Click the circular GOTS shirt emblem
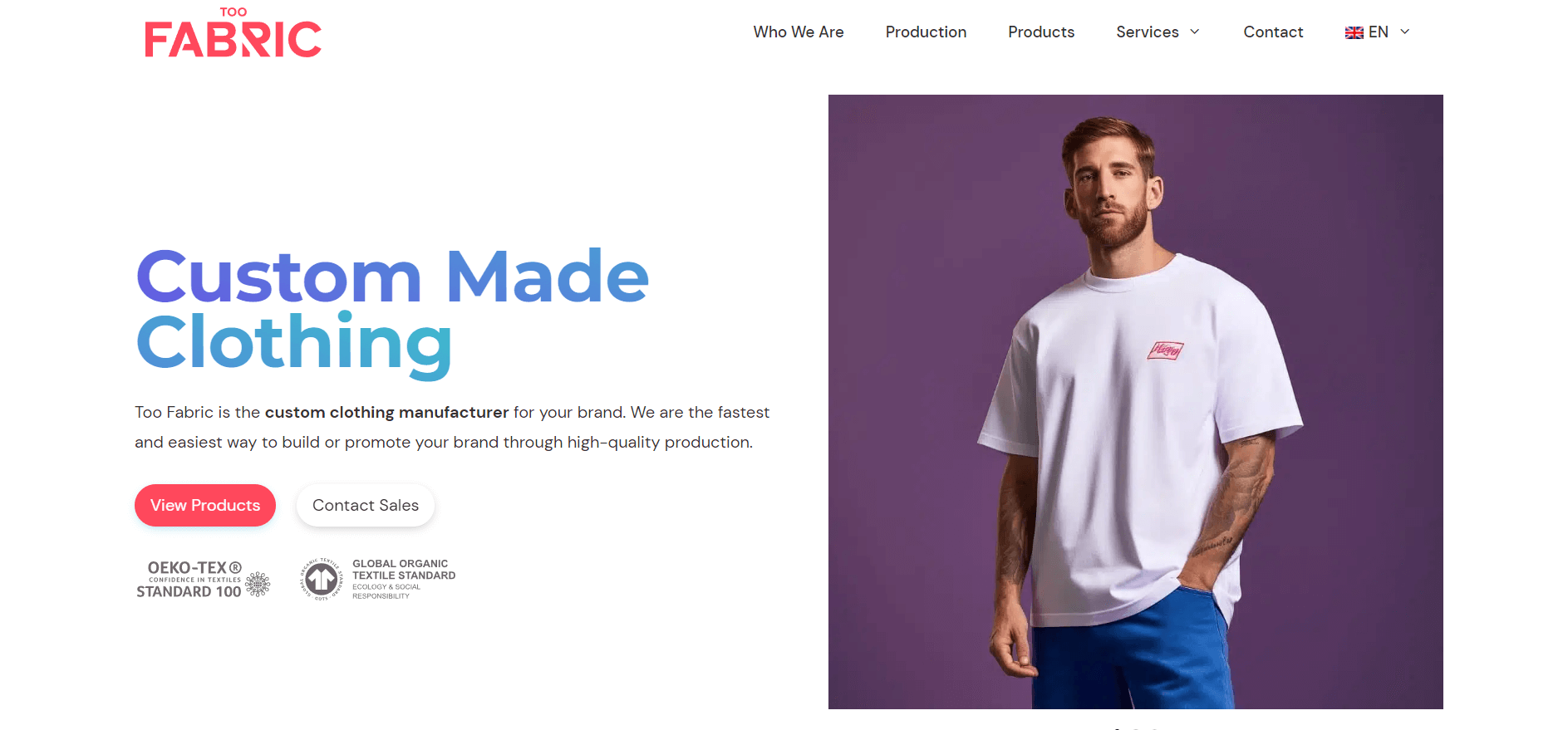This screenshot has width=1568, height=730. click(x=322, y=578)
